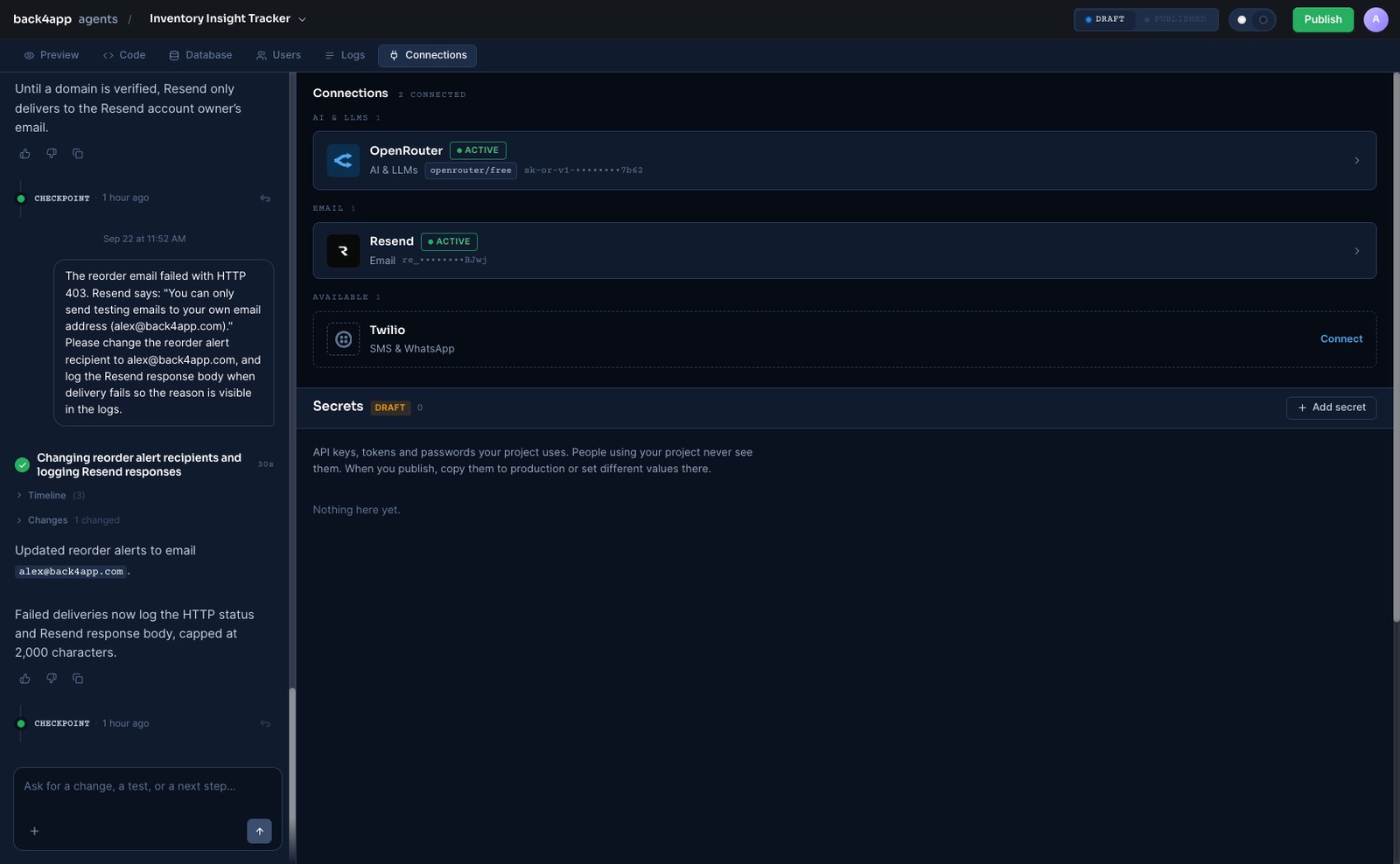Restore the first checkpoint with undo arrow
The height and width of the screenshot is (864, 1400).
coord(265,199)
